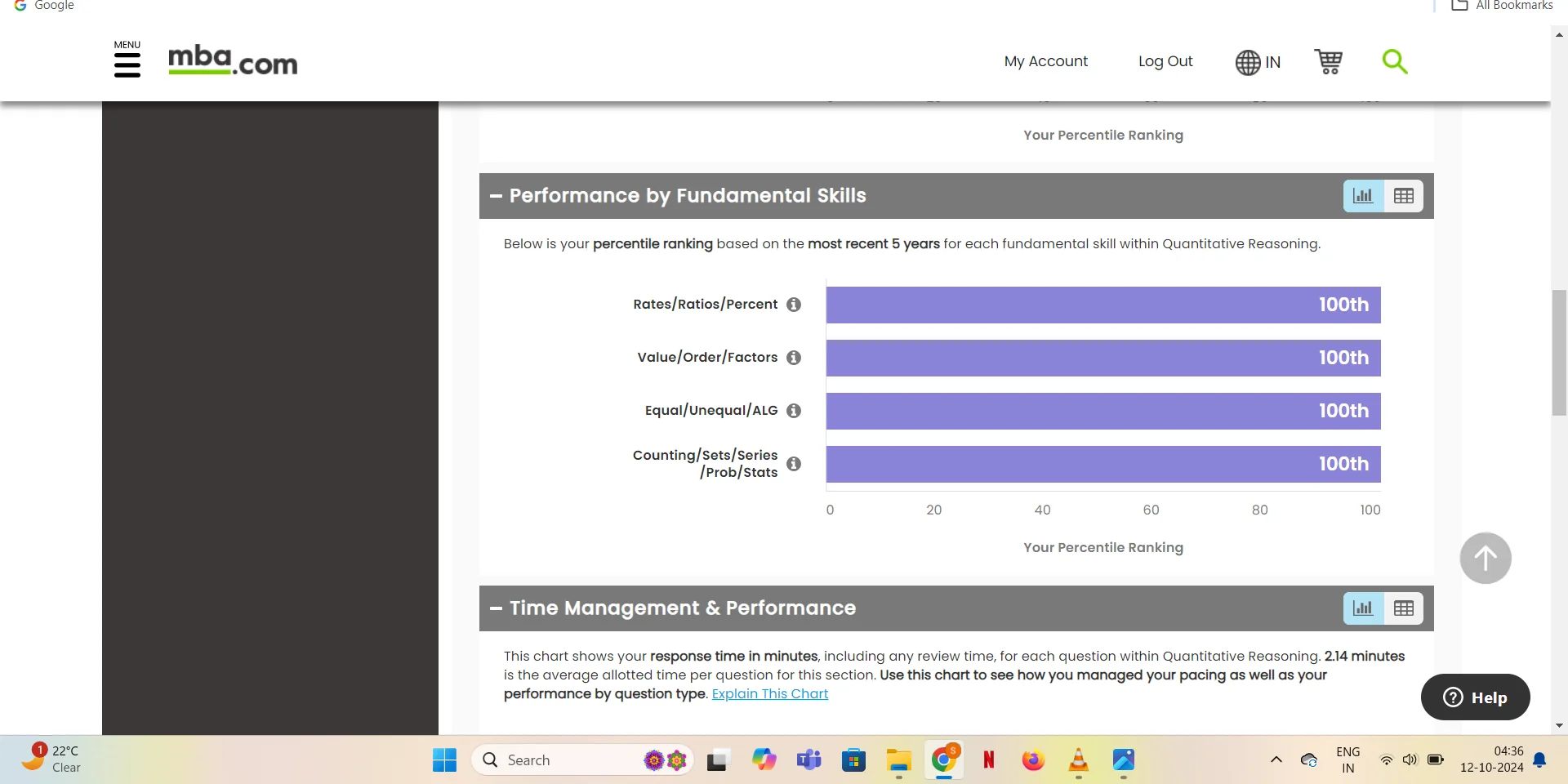Click the Rates/Ratios/Percent 100th percentile bar
Image resolution: width=1568 pixels, height=784 pixels.
pyautogui.click(x=1102, y=305)
